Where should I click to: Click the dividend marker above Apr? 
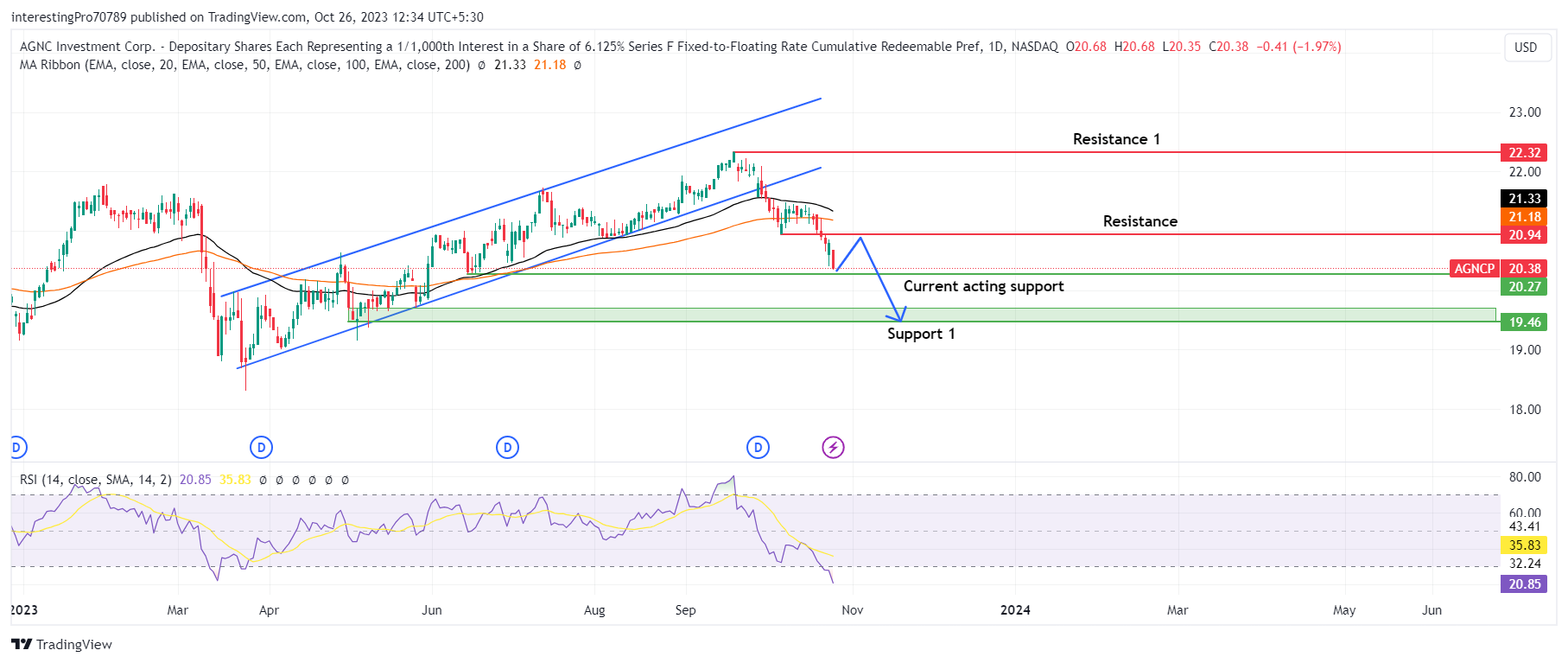(x=261, y=448)
